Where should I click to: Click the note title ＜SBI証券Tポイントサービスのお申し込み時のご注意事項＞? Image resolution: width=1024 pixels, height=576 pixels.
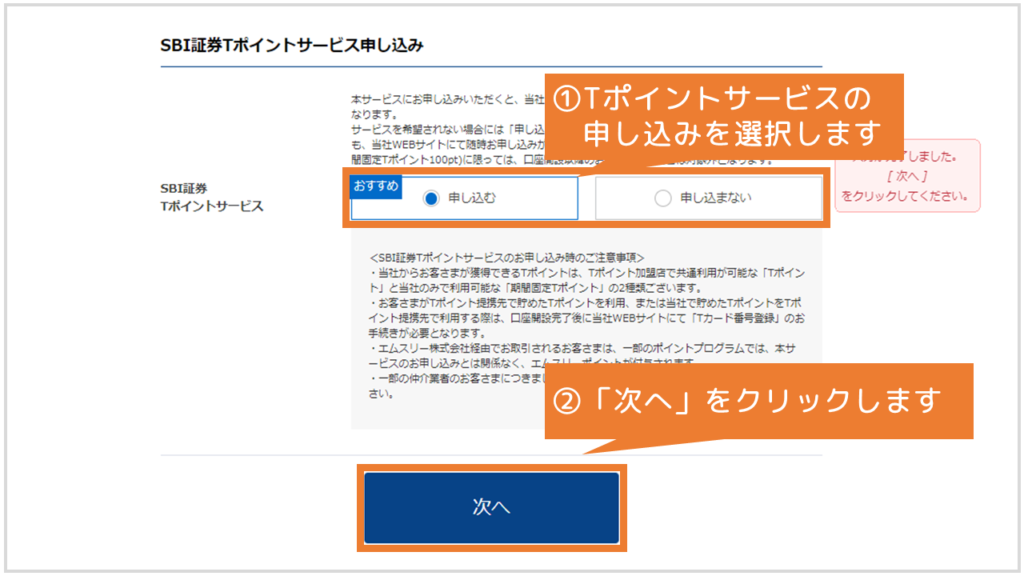(x=506, y=257)
